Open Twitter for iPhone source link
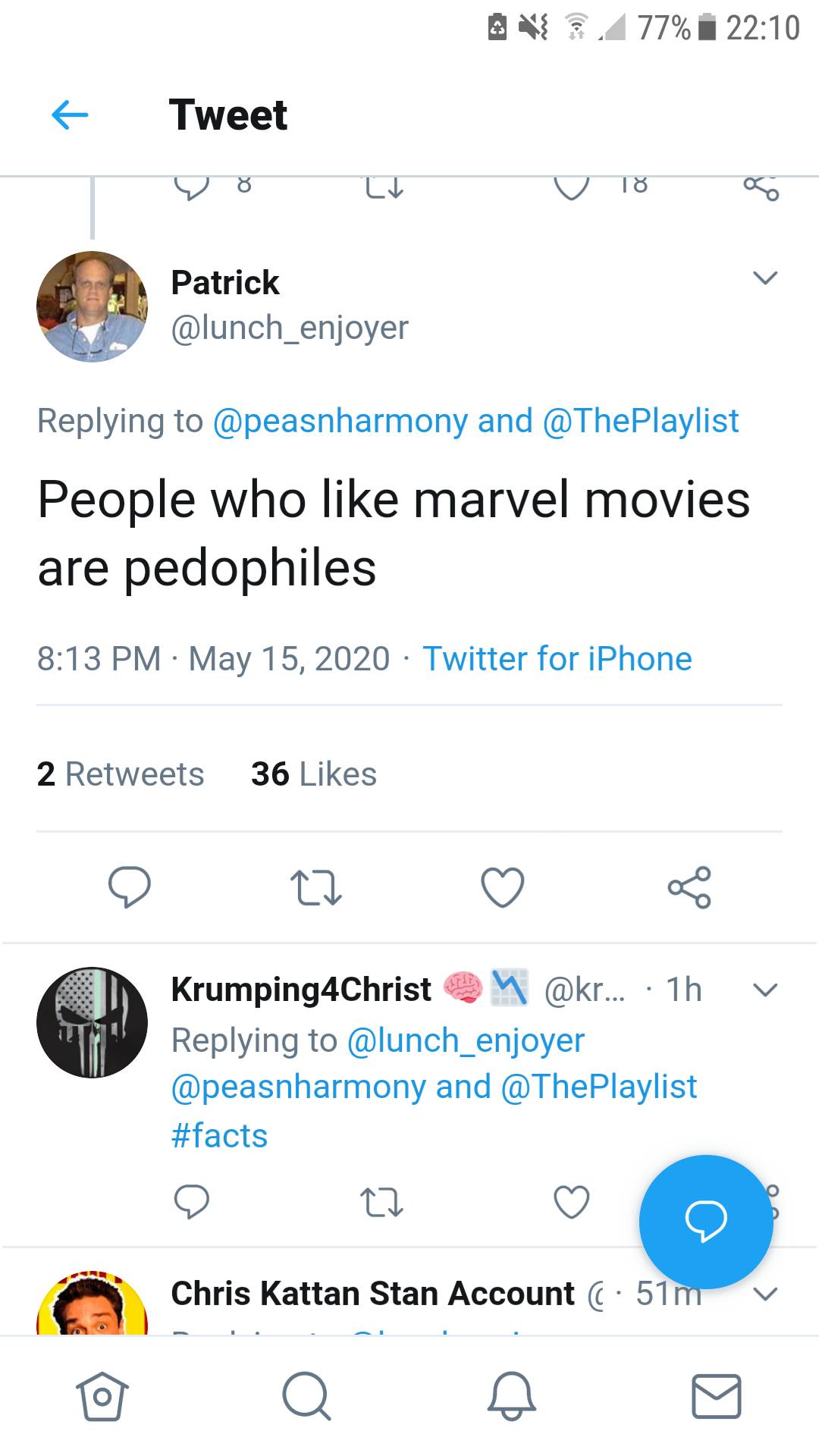 [556, 659]
